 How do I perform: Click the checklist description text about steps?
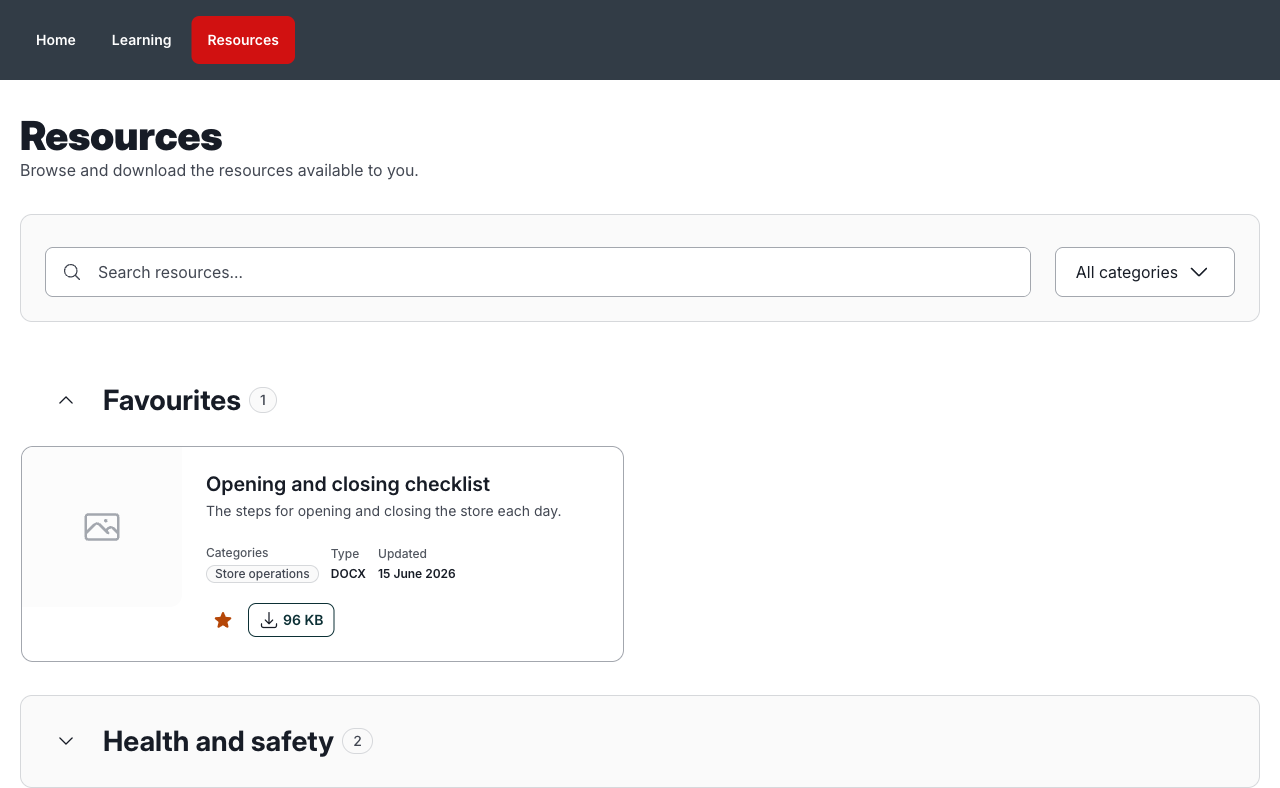point(384,511)
